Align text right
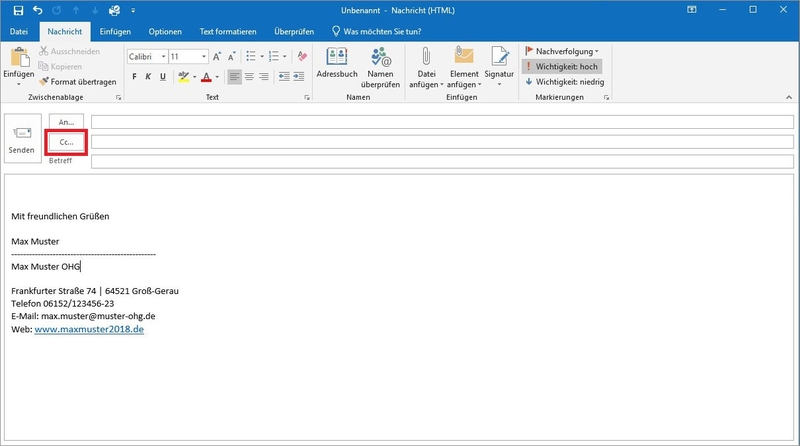This screenshot has height=446, width=800. [x=264, y=77]
